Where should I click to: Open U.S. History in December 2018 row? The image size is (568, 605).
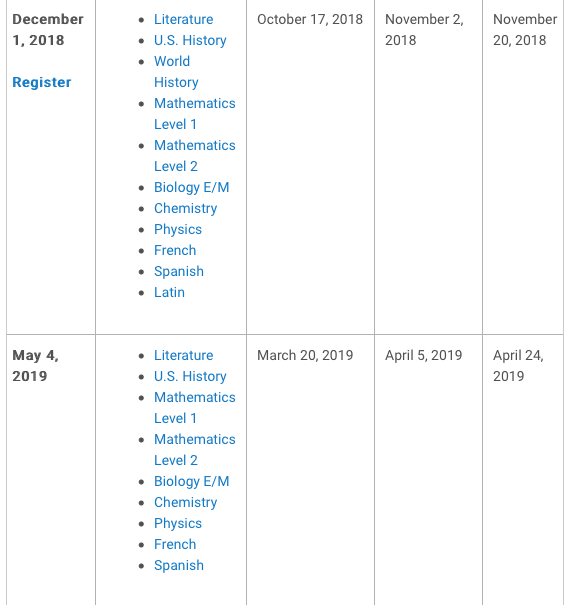pyautogui.click(x=190, y=40)
